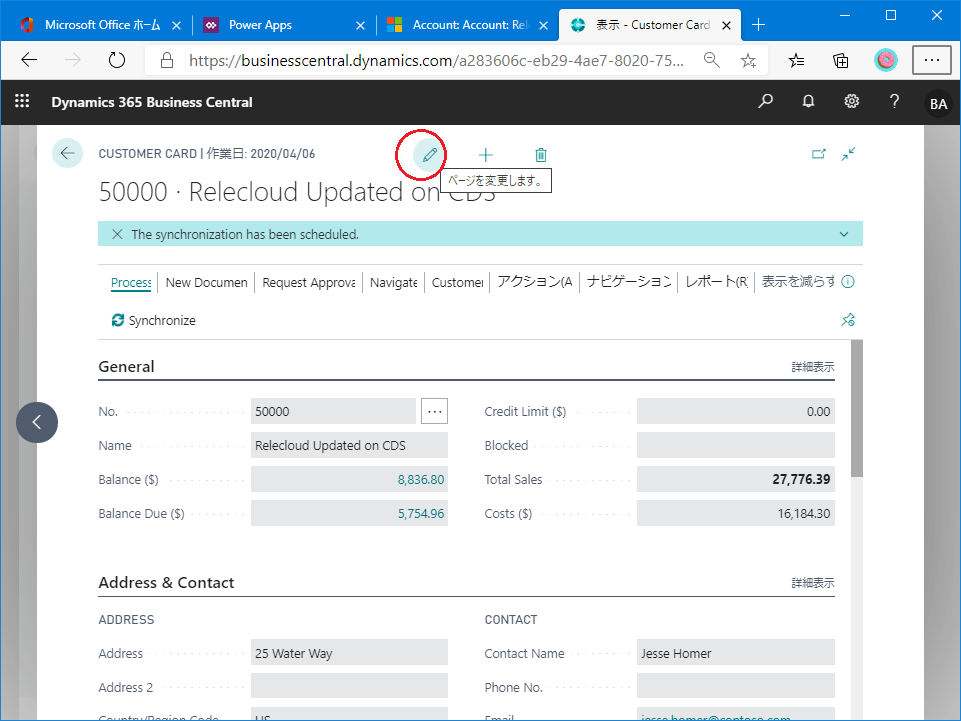Viewport: 961px width, 721px height.
Task: Open the ナビゲーション menu
Action: tap(629, 282)
